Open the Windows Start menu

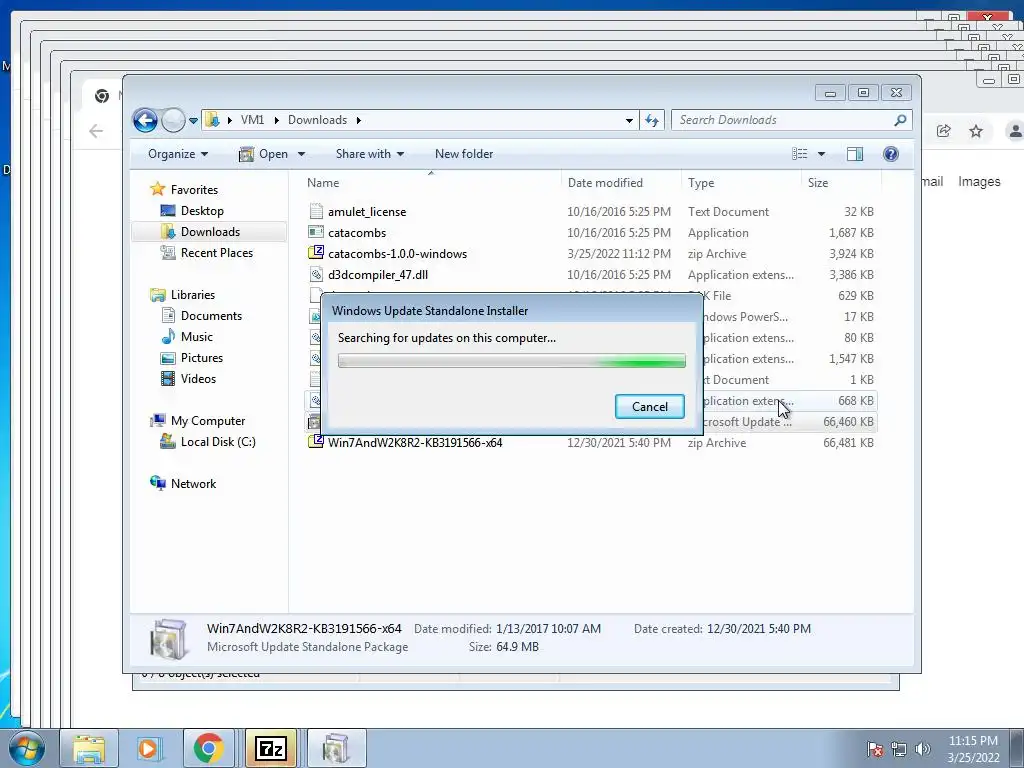click(27, 748)
